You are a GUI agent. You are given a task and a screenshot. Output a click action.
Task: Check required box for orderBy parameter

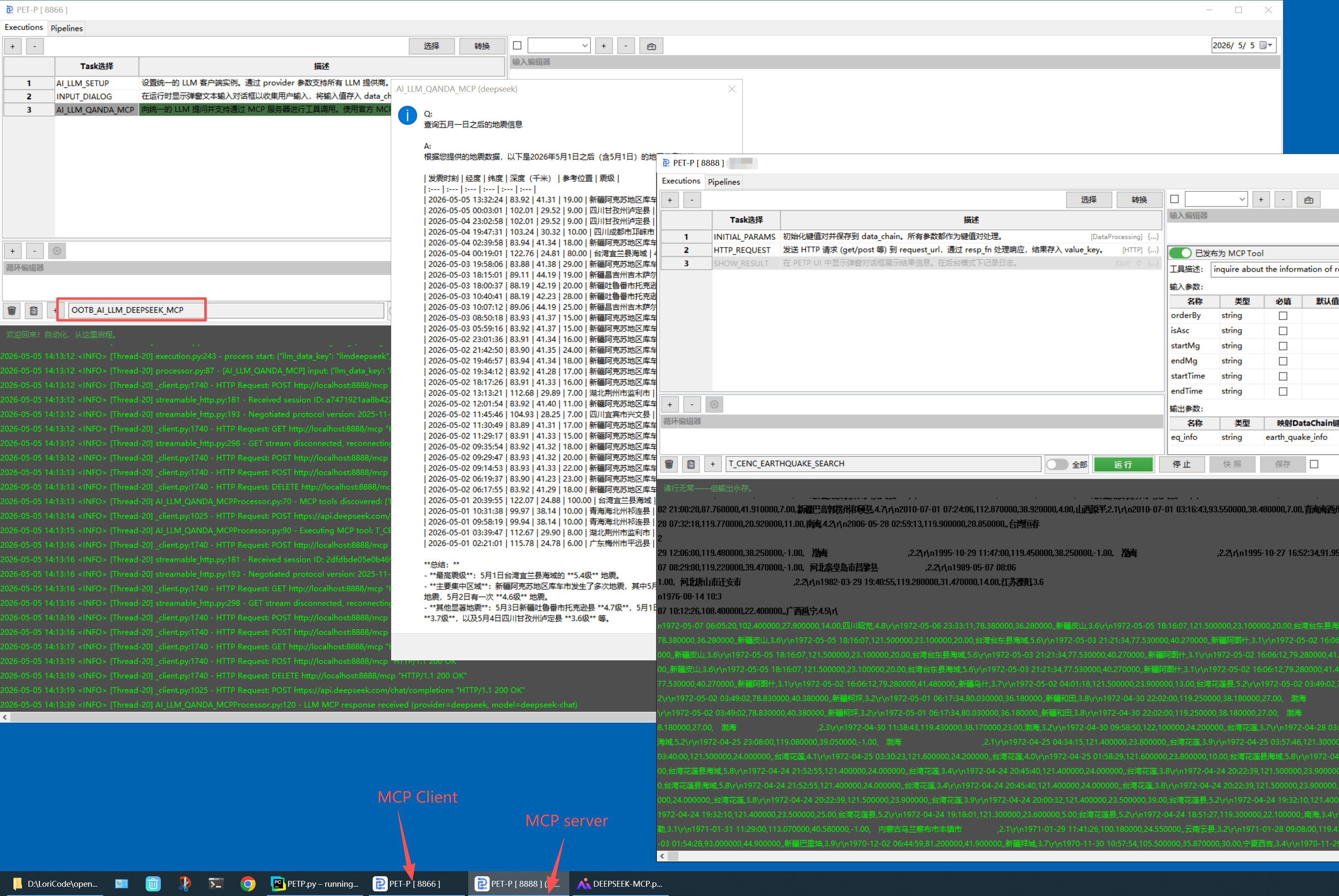pos(1283,316)
